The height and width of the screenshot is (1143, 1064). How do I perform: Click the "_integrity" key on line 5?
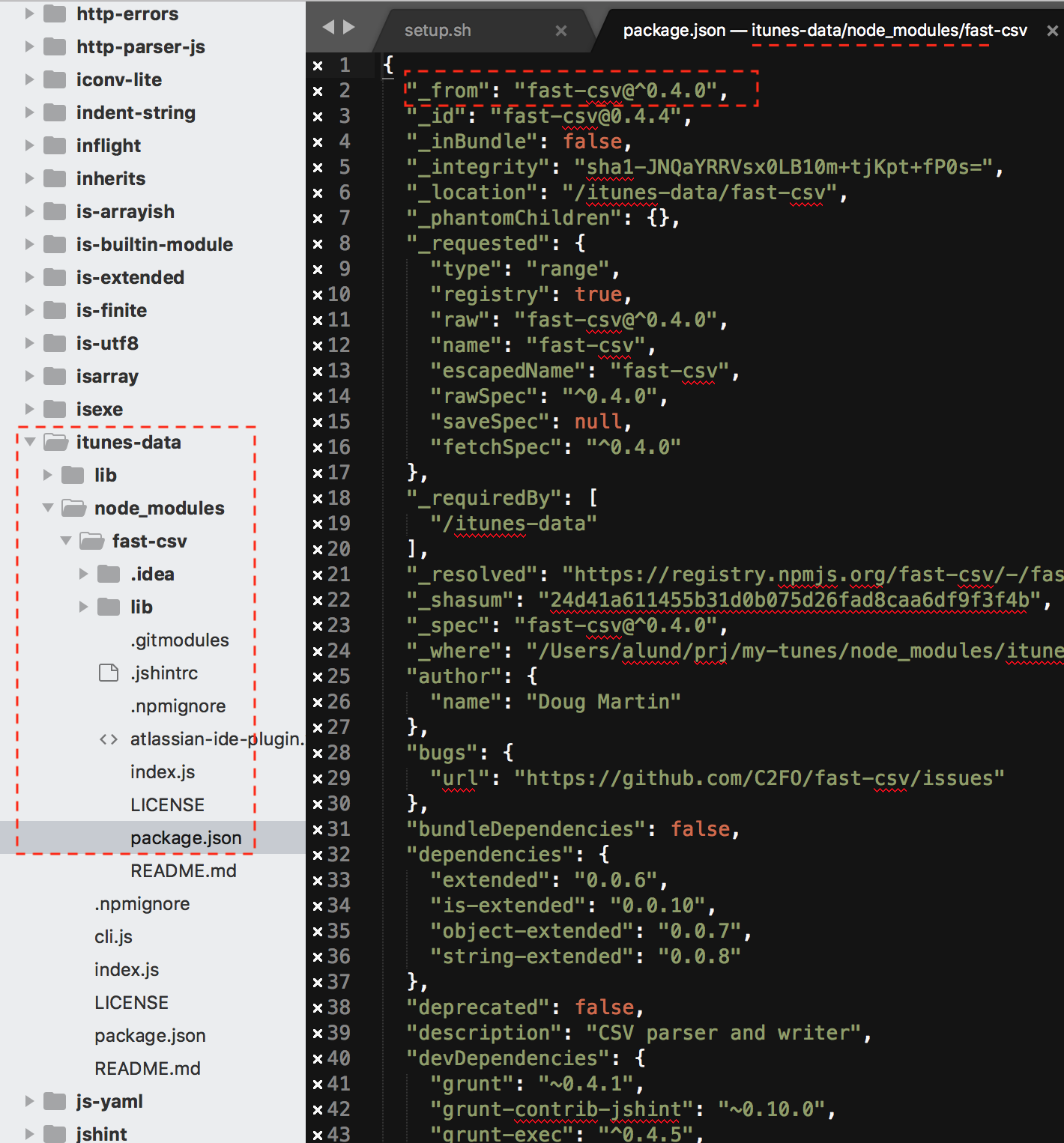(484, 167)
